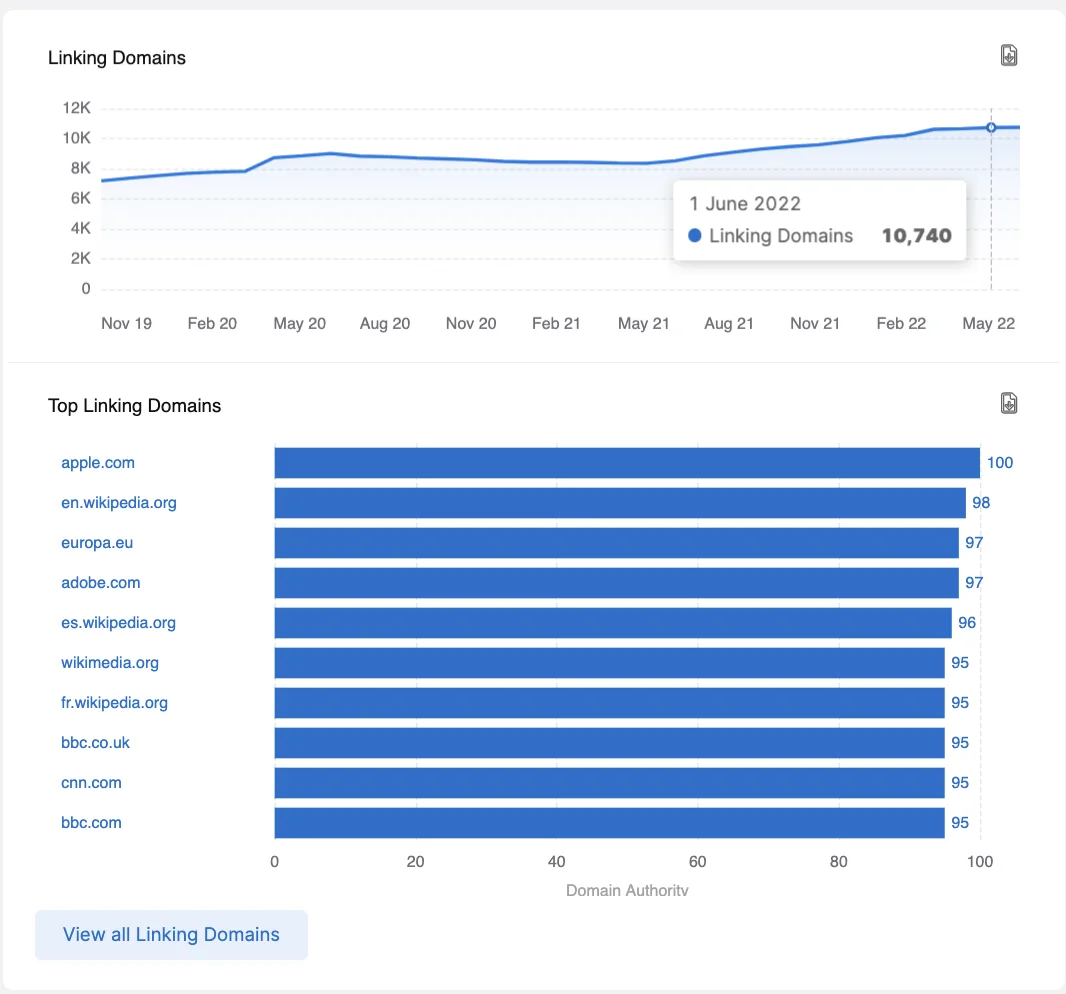1066x994 pixels.
Task: Open the en.wikipedia.org domain link
Action: [x=119, y=502]
